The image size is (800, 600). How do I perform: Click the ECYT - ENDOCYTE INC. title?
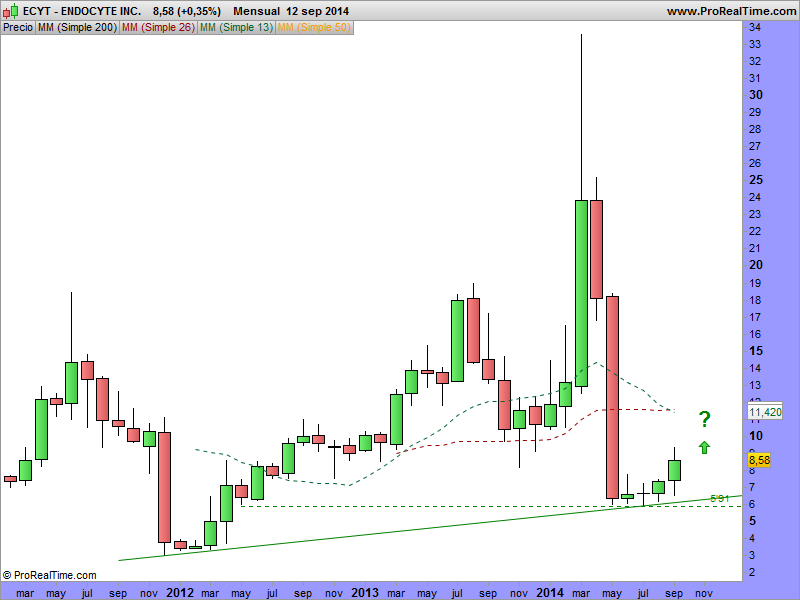pos(82,11)
